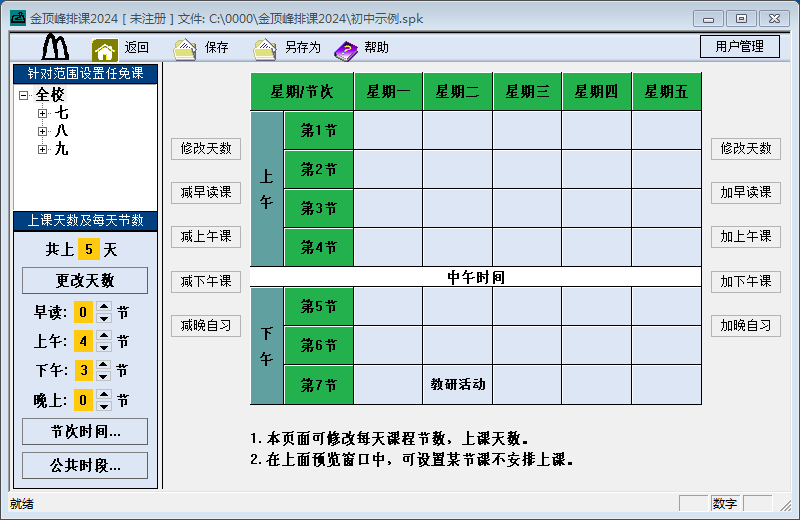
Task: Click the 第5节 row header
Action: coord(319,306)
